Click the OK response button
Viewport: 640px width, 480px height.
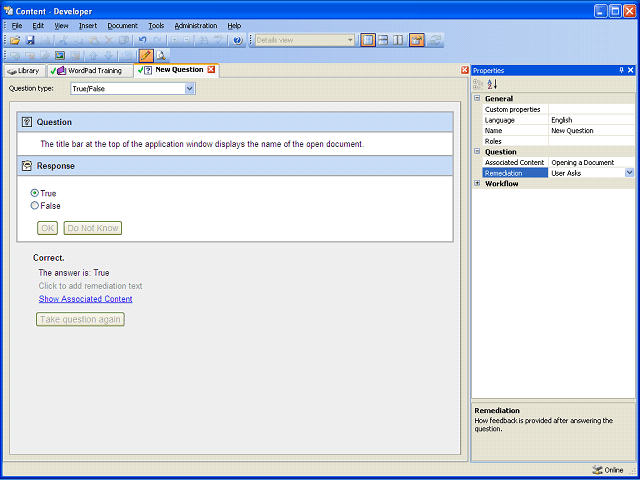coord(47,228)
